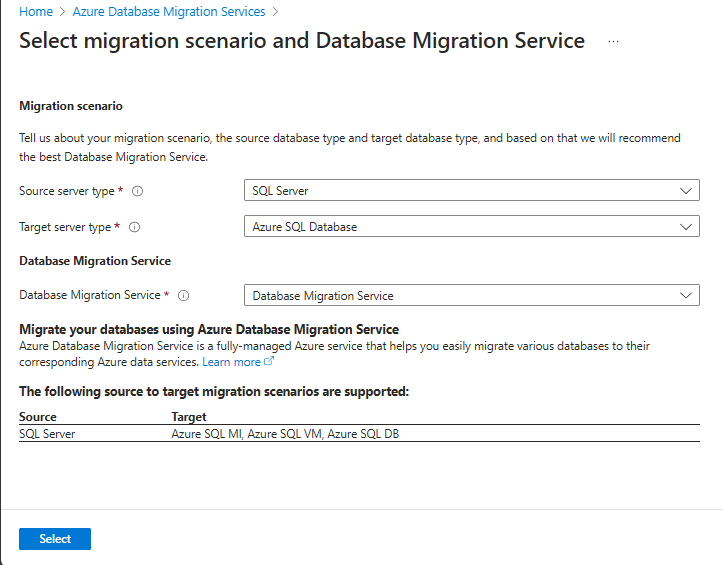Click the SQL Server table cell
Image resolution: width=723 pixels, height=565 pixels.
point(47,434)
